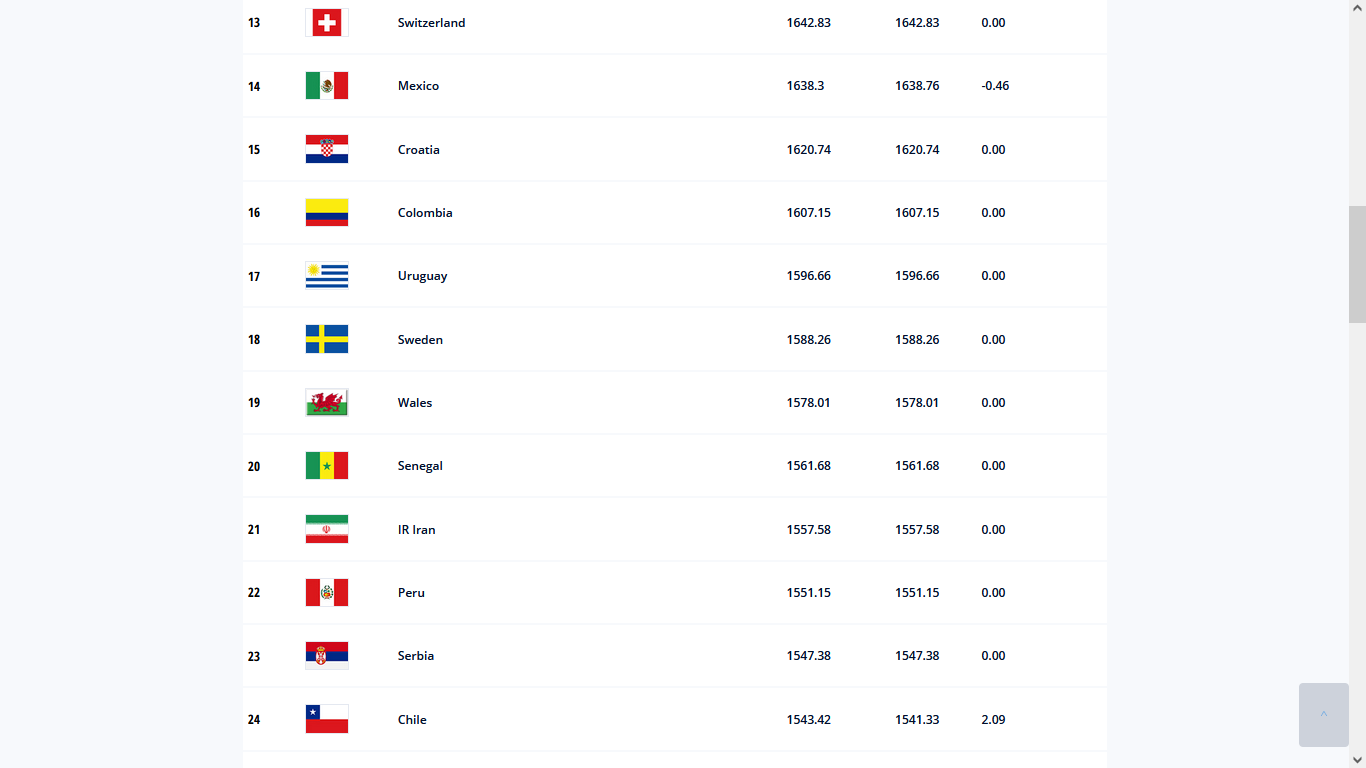Viewport: 1366px width, 768px height.
Task: Click the Peru flag icon
Action: (x=327, y=593)
